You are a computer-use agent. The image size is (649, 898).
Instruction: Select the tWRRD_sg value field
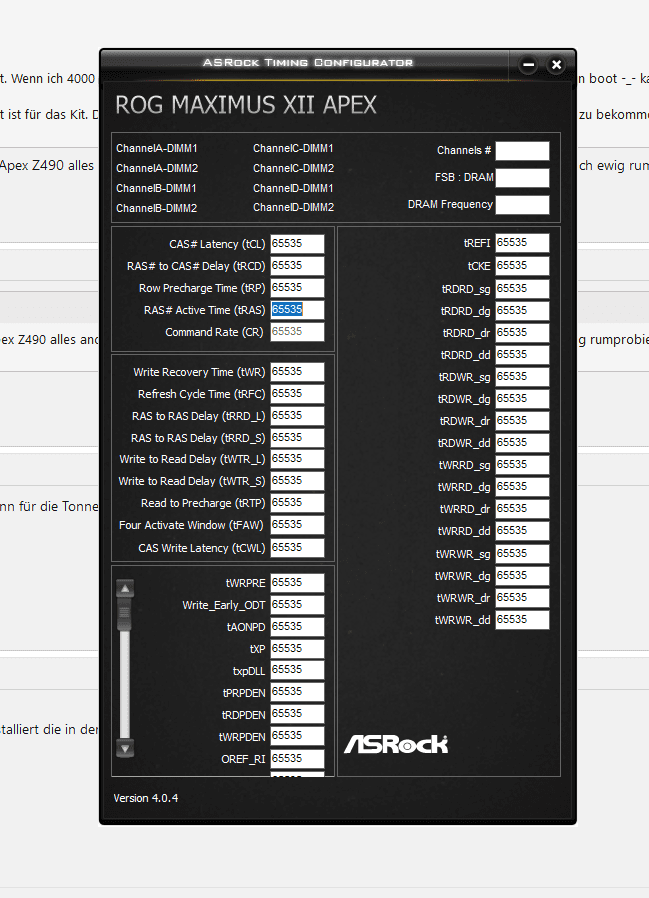pyautogui.click(x=522, y=464)
